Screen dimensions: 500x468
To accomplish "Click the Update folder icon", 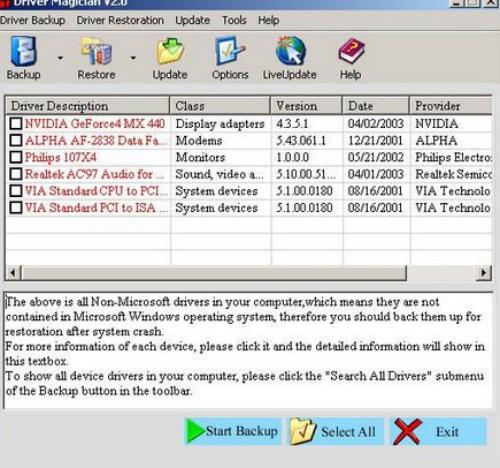I will [170, 51].
